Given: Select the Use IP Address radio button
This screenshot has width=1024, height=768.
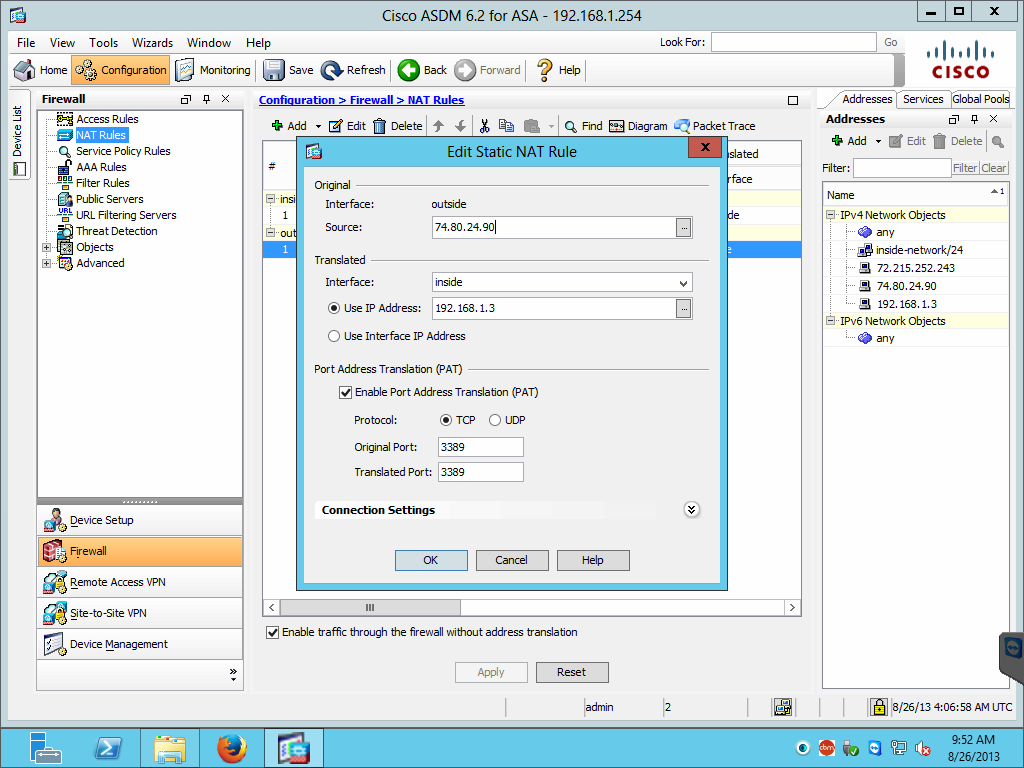Looking at the screenshot, I should 334,308.
